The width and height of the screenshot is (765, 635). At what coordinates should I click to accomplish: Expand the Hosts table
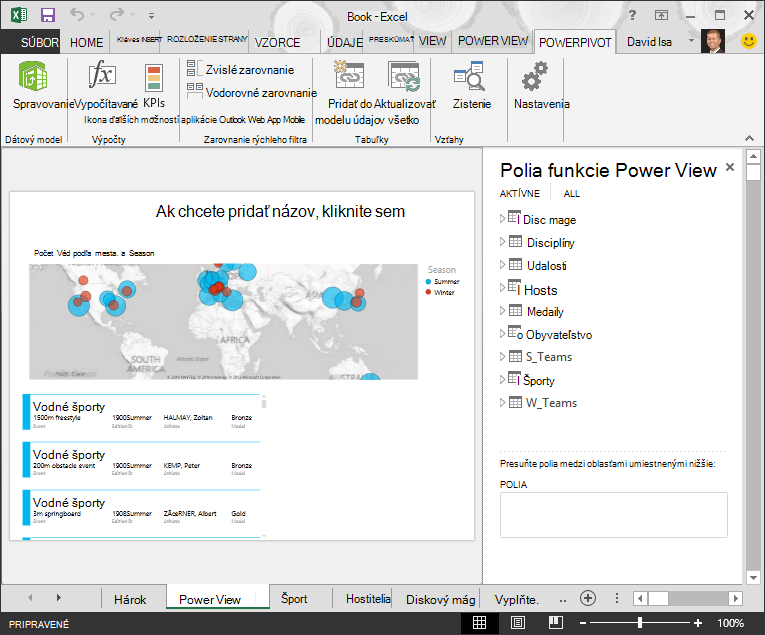pyautogui.click(x=503, y=288)
